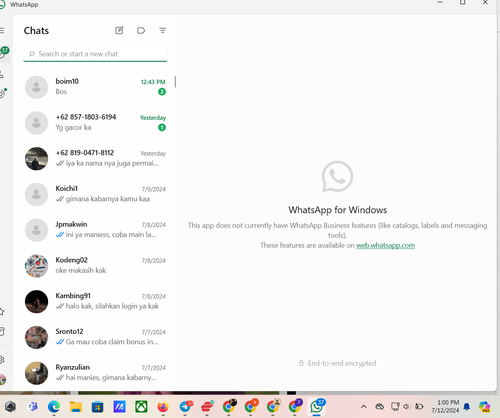The height and width of the screenshot is (418, 500).
Task: Open the chat filter icon
Action: (163, 30)
